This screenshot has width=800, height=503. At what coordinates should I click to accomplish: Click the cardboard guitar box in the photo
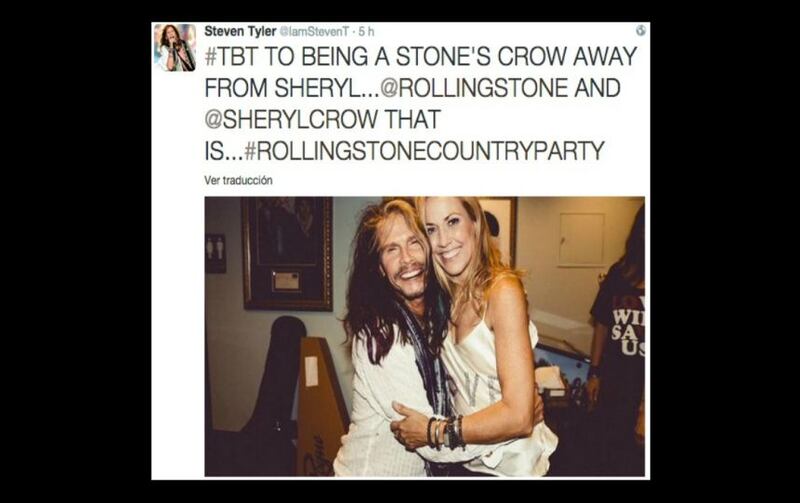tap(320, 406)
